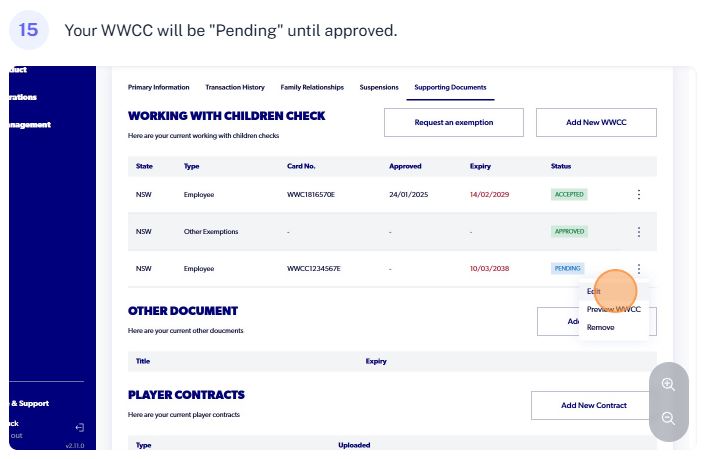Open the Transaction History tab
Viewport: 707px width, 459px height.
click(x=235, y=87)
